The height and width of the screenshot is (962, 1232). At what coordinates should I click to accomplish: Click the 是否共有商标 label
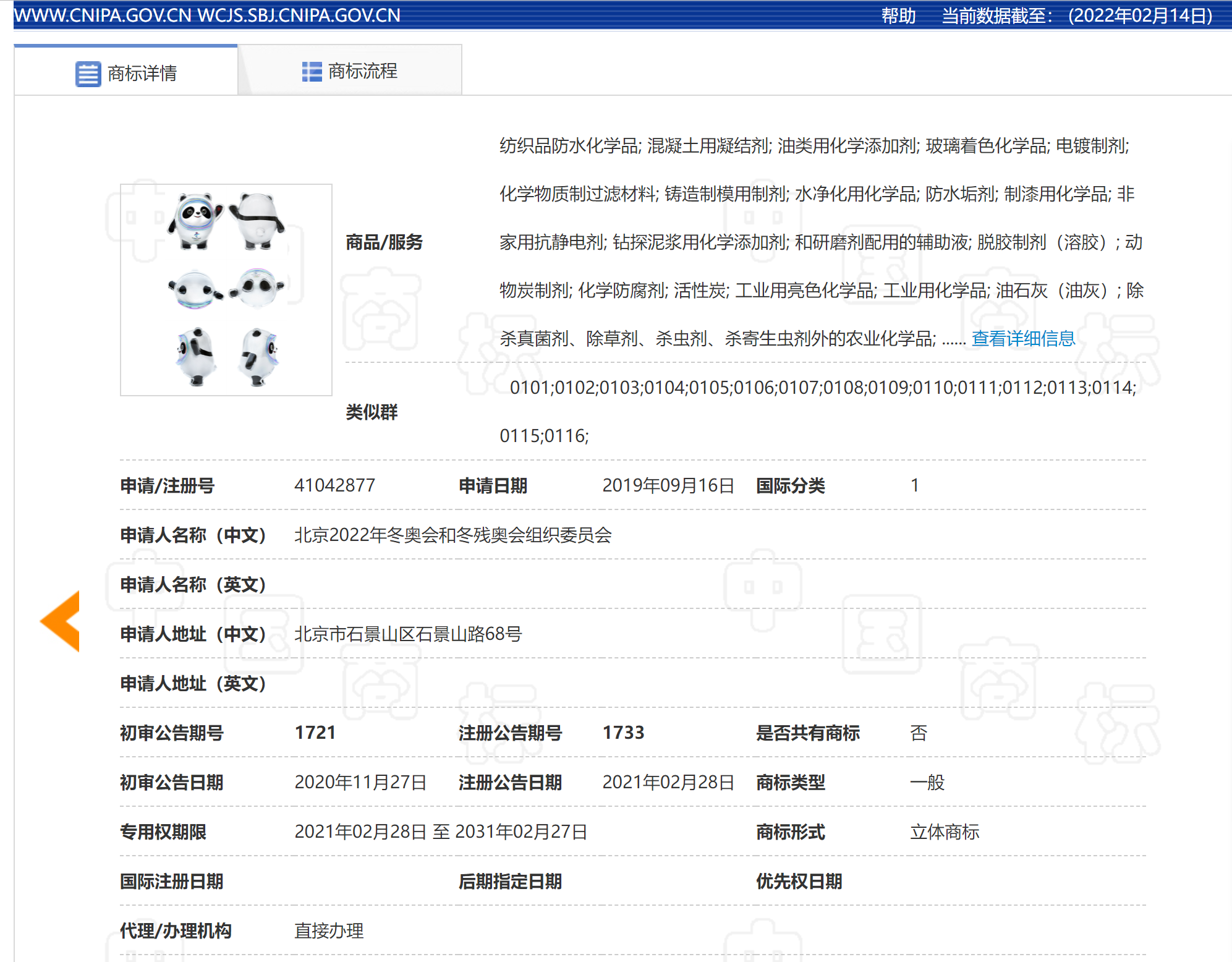(808, 733)
